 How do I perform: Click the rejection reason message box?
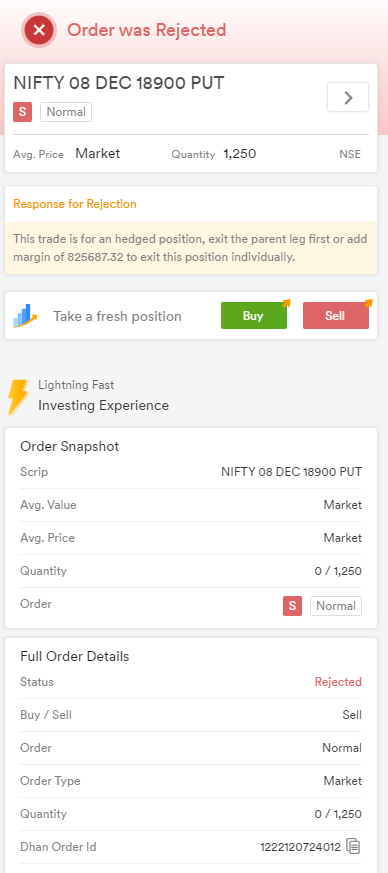click(191, 248)
